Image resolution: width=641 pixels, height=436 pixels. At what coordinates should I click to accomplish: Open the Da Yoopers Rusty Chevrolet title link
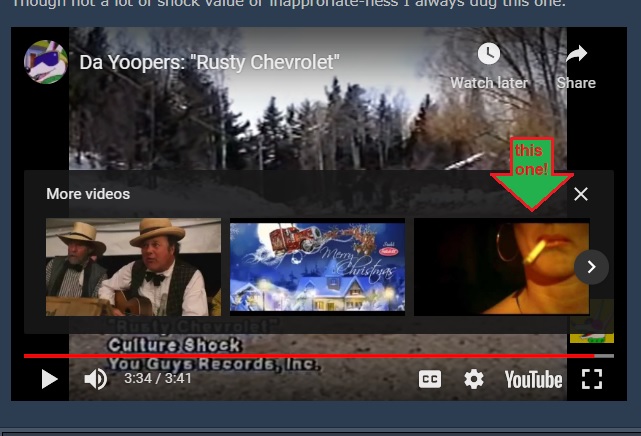[209, 63]
